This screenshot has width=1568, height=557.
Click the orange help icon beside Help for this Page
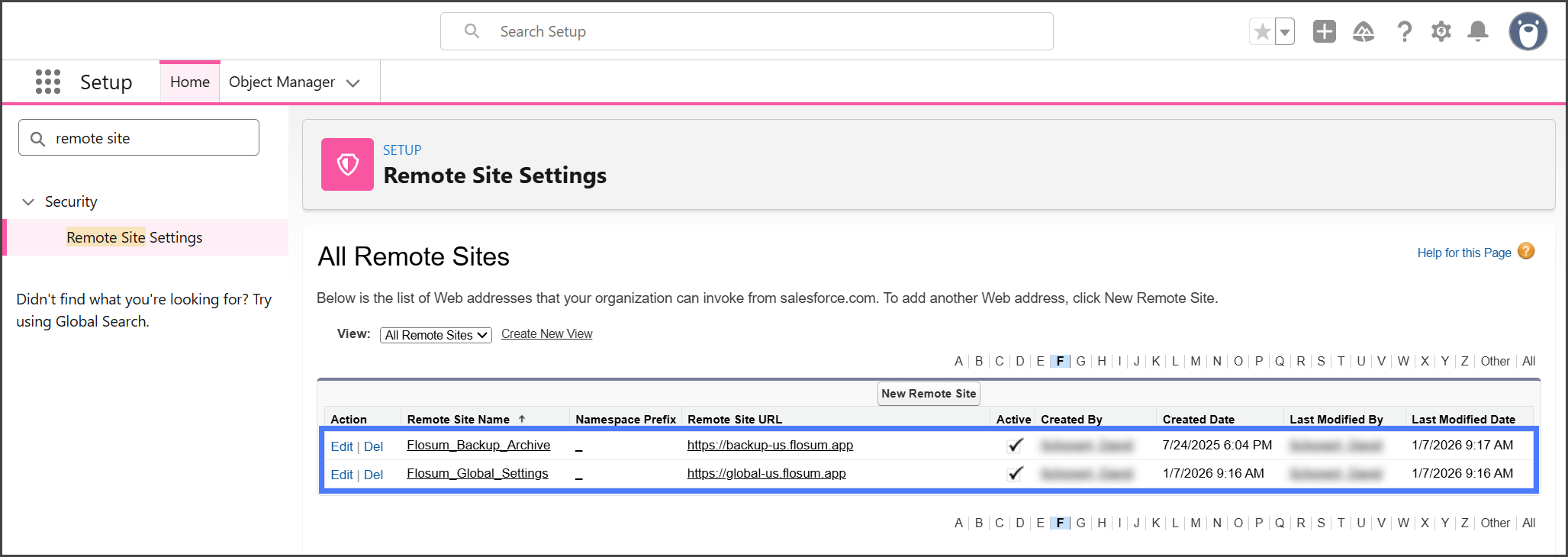point(1526,251)
